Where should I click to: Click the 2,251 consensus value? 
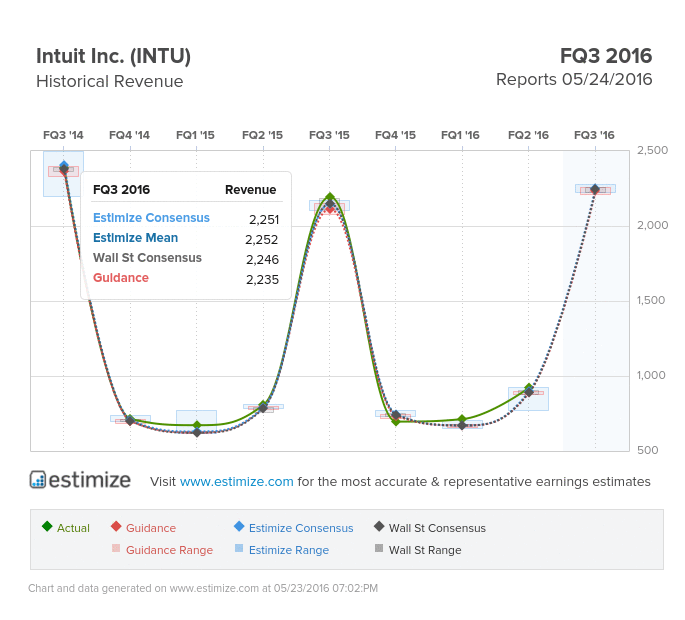click(x=264, y=219)
